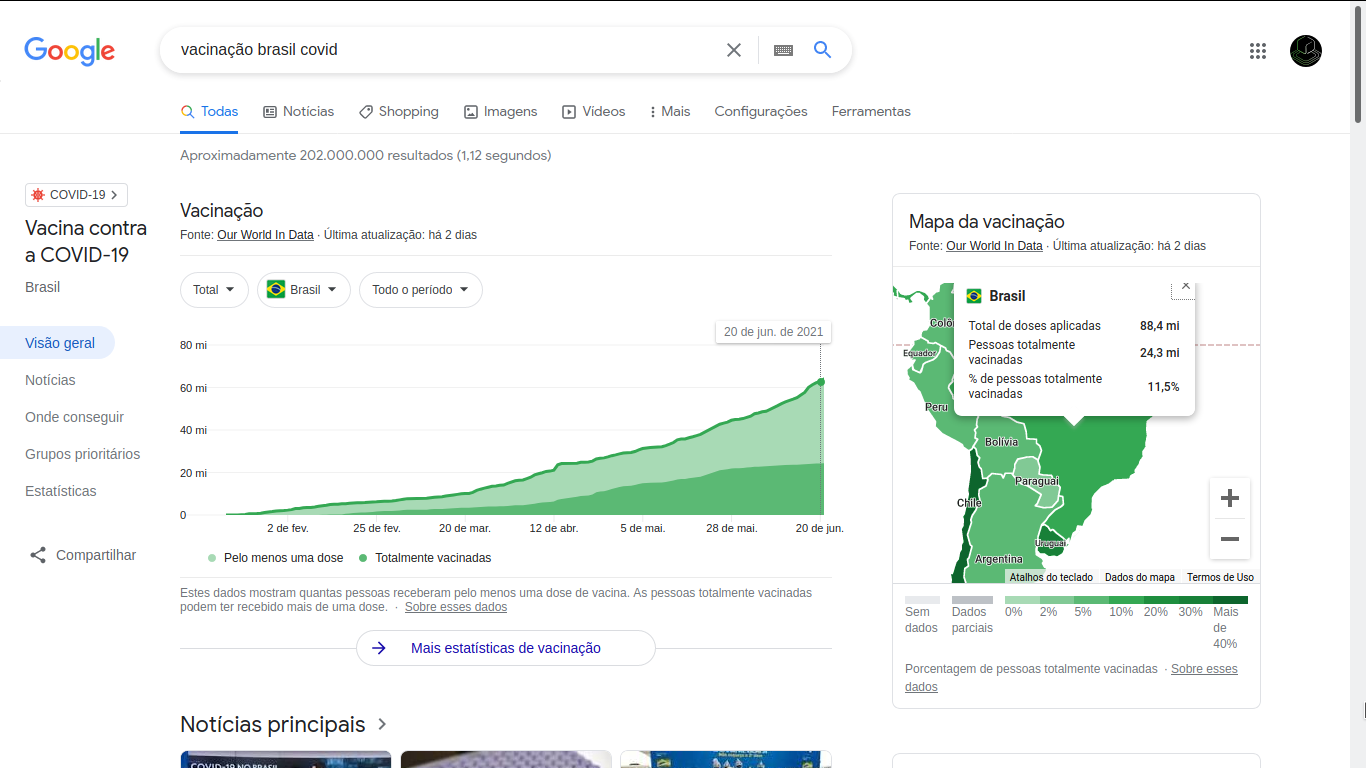
Task: Click Paraguai on the map
Action: 1036,481
